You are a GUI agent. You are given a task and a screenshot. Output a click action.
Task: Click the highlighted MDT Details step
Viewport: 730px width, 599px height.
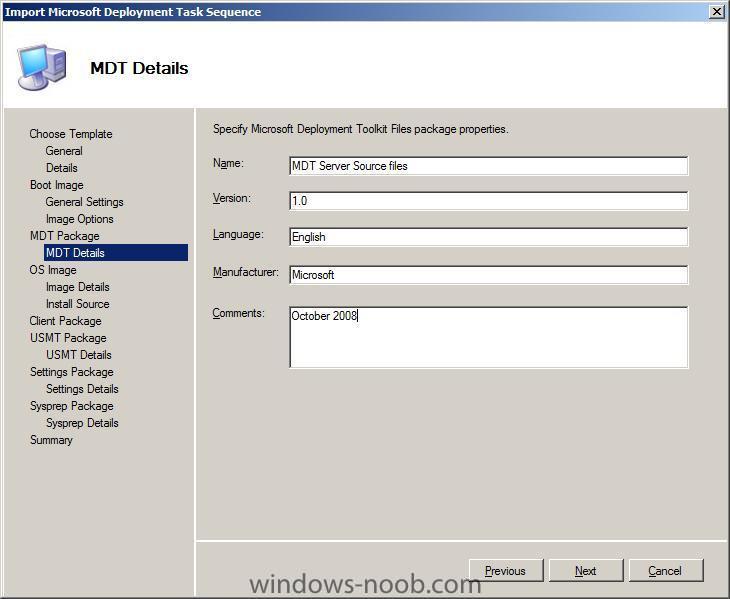116,253
